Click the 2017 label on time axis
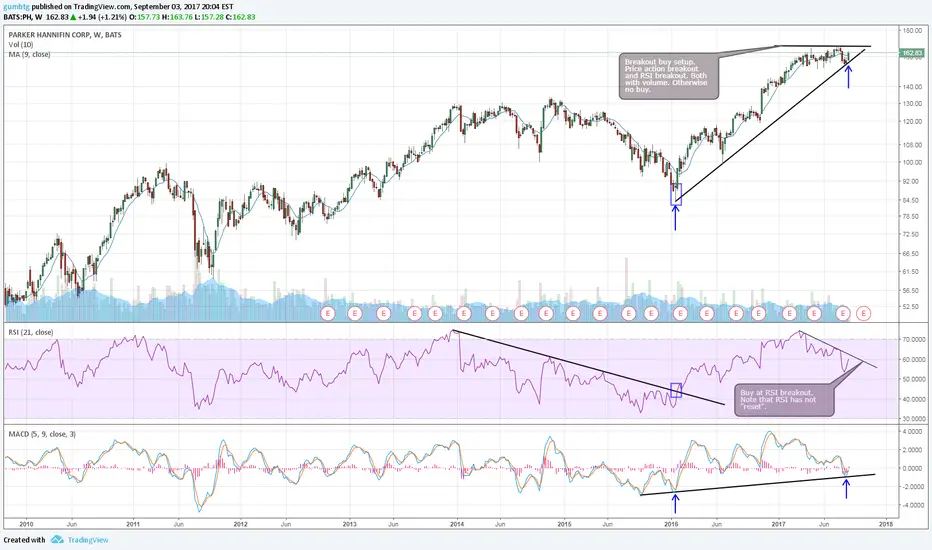Viewport: 932px width, 550px height. tap(778, 524)
